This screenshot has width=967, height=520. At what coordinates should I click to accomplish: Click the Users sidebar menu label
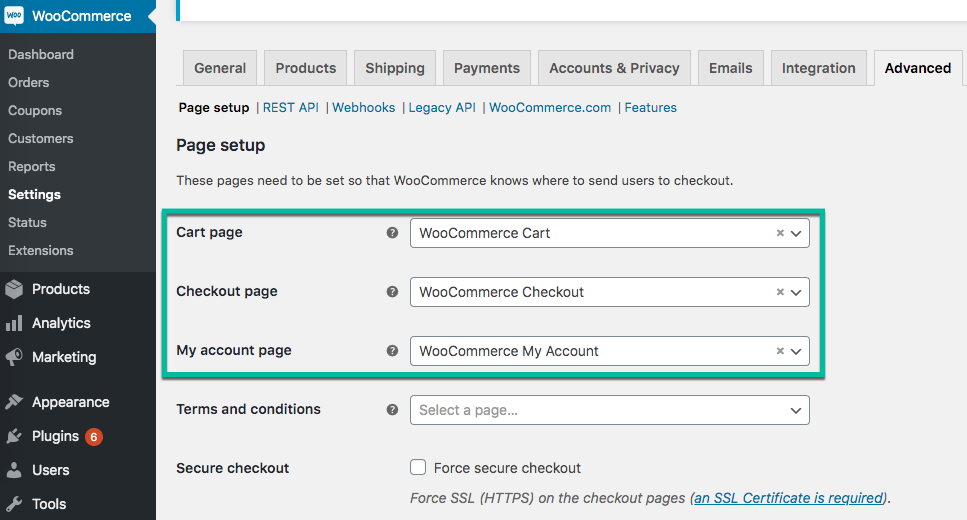click(x=51, y=470)
